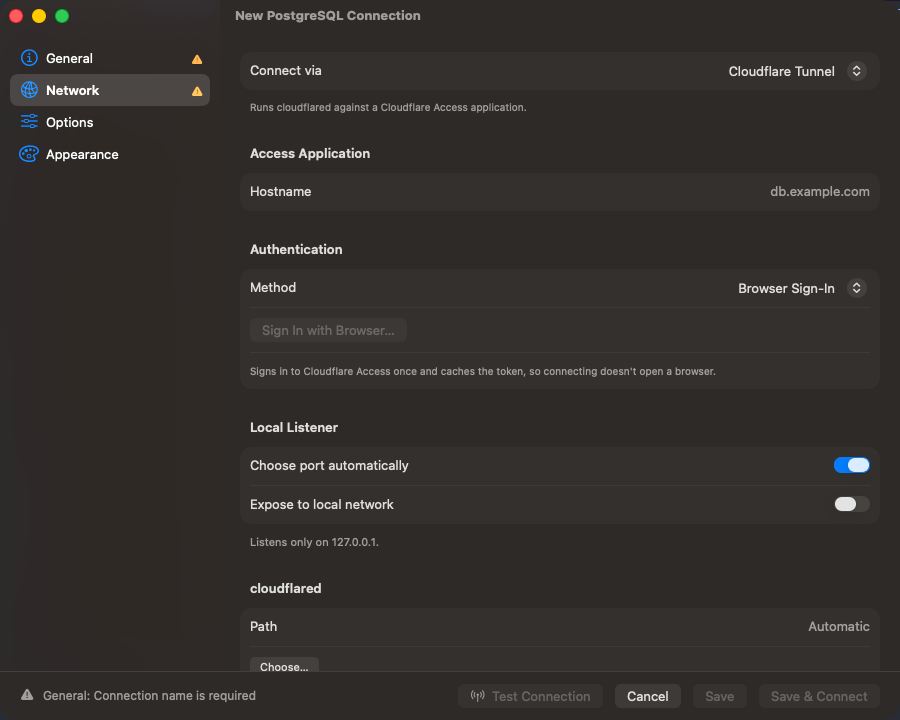Image resolution: width=900 pixels, height=720 pixels.
Task: Click the Appearance palette icon
Action: (x=29, y=154)
